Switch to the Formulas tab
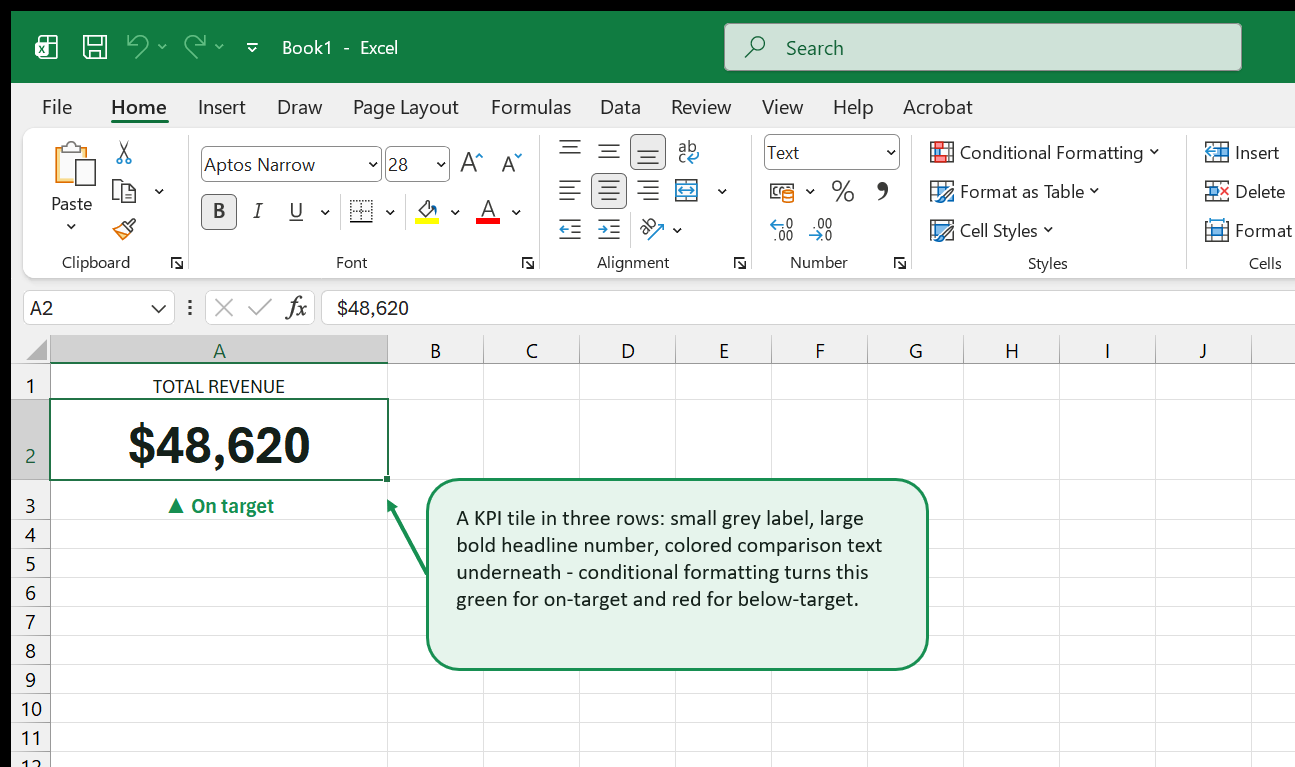The height and width of the screenshot is (767, 1295). (531, 107)
